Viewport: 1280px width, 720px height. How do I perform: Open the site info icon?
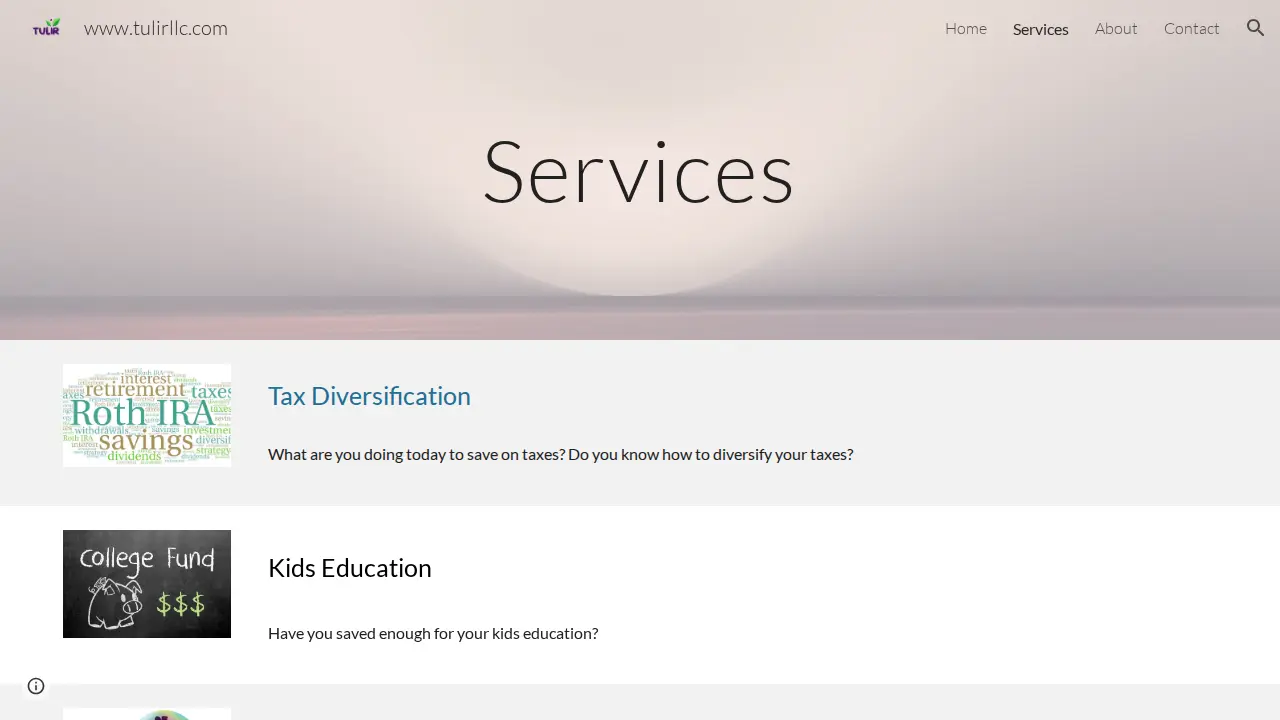pyautogui.click(x=36, y=686)
